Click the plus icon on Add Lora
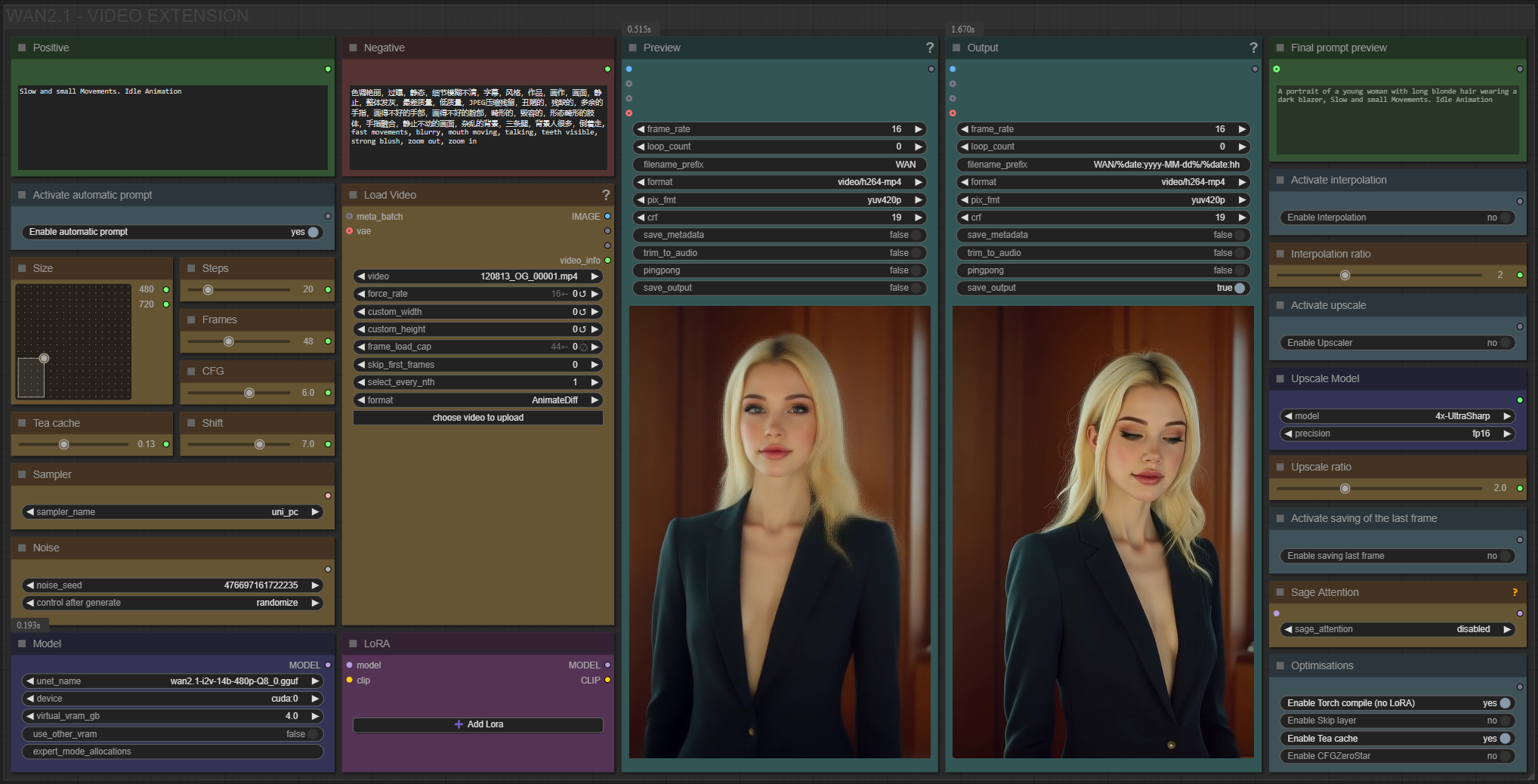Viewport: 1538px width, 784px height. coord(459,724)
